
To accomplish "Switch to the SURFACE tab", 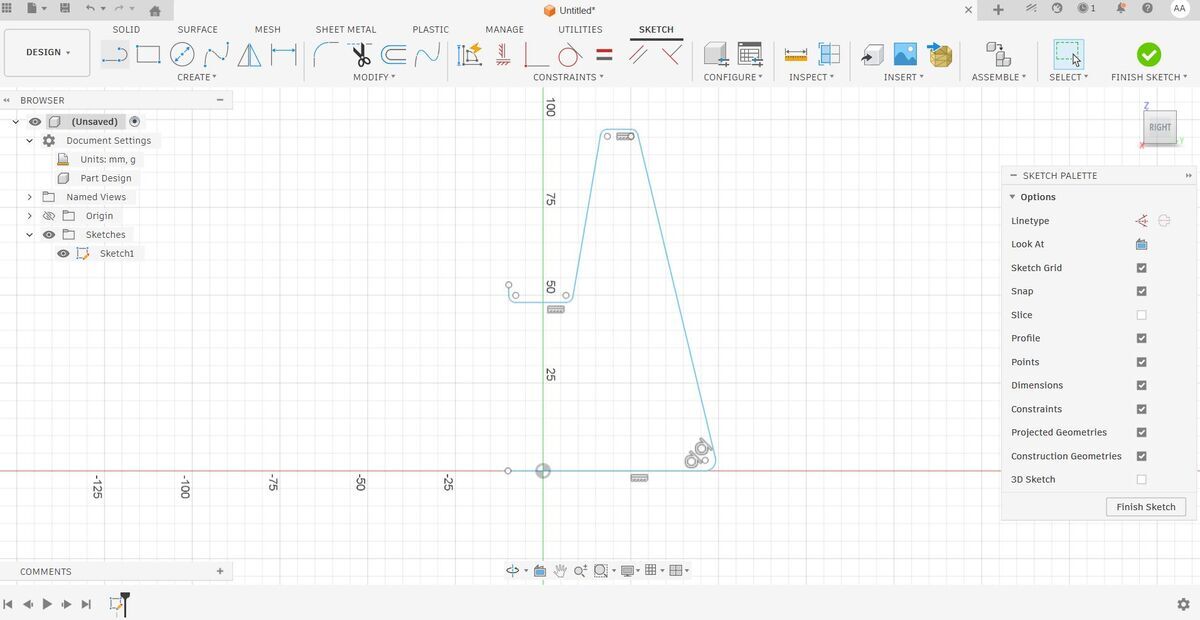I will [197, 29].
